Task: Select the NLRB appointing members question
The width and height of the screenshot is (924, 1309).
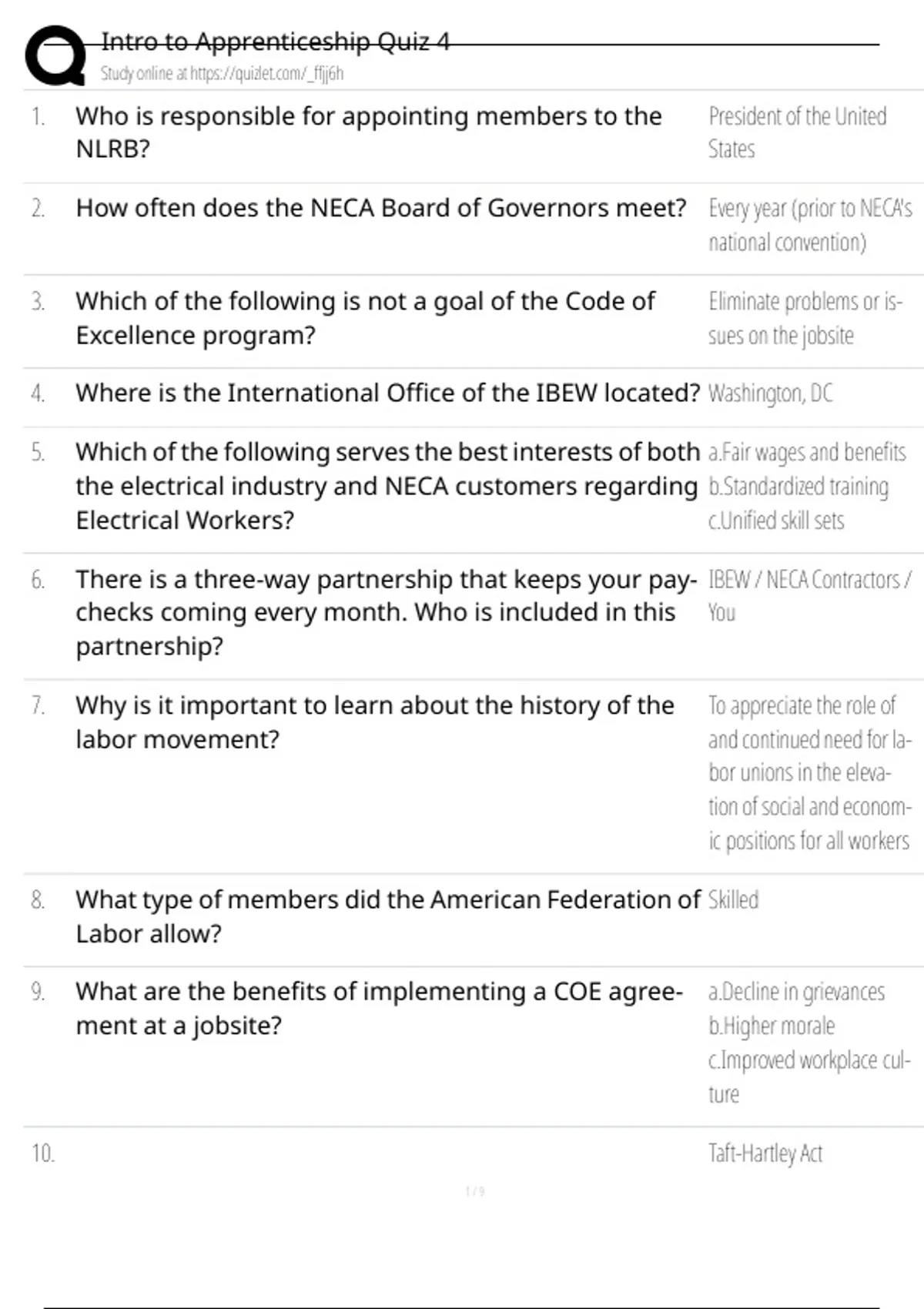Action: [x=368, y=132]
